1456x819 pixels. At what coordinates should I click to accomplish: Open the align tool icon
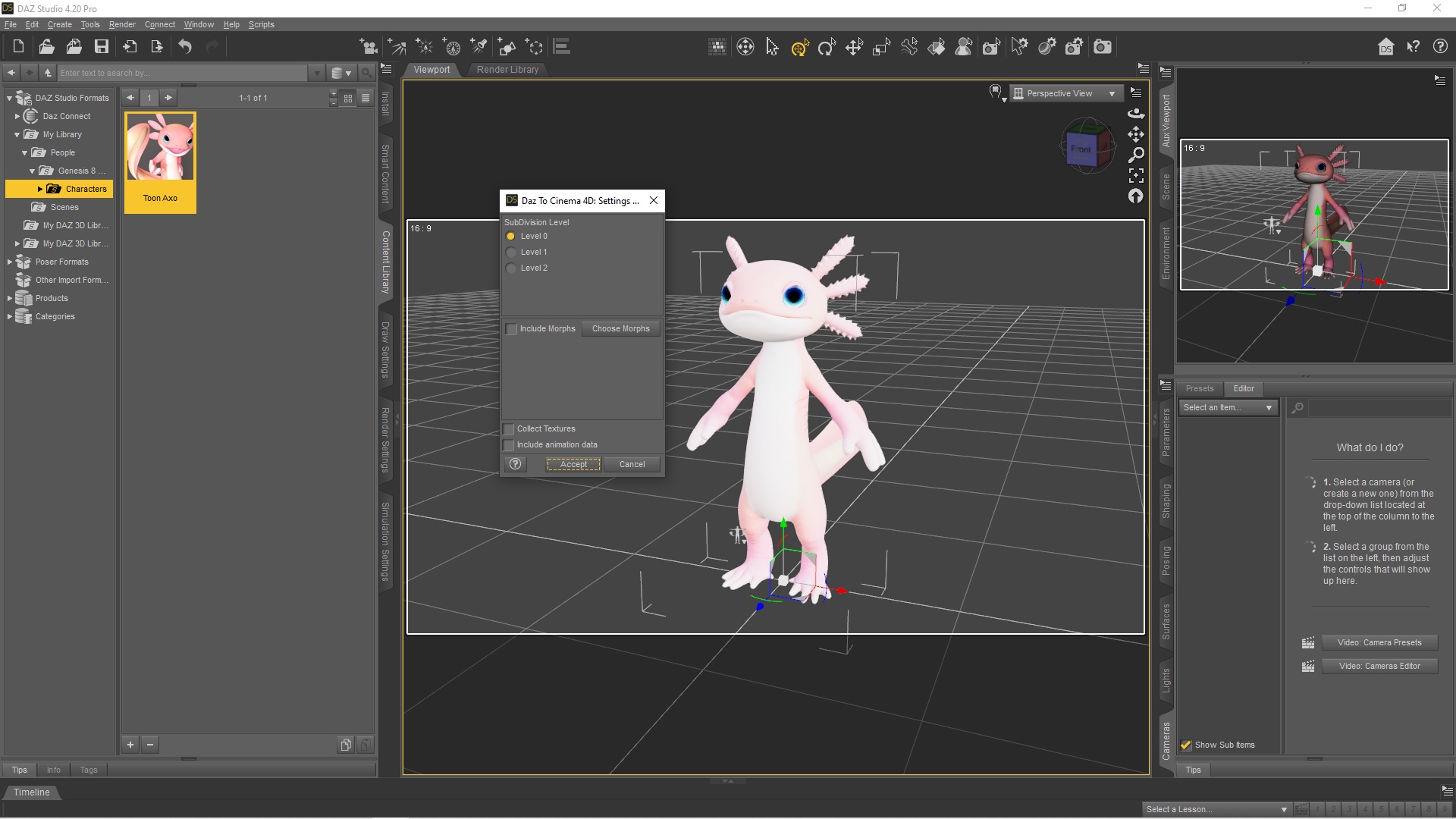[562, 47]
